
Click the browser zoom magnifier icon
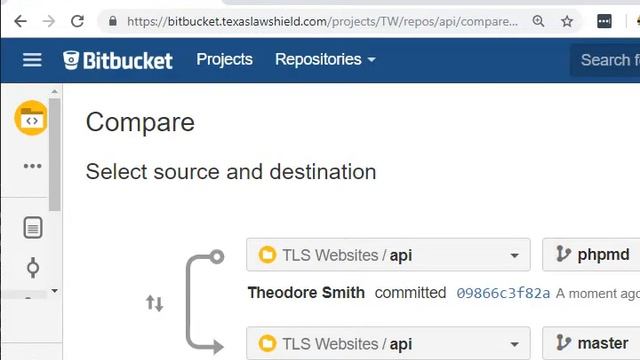[538, 21]
